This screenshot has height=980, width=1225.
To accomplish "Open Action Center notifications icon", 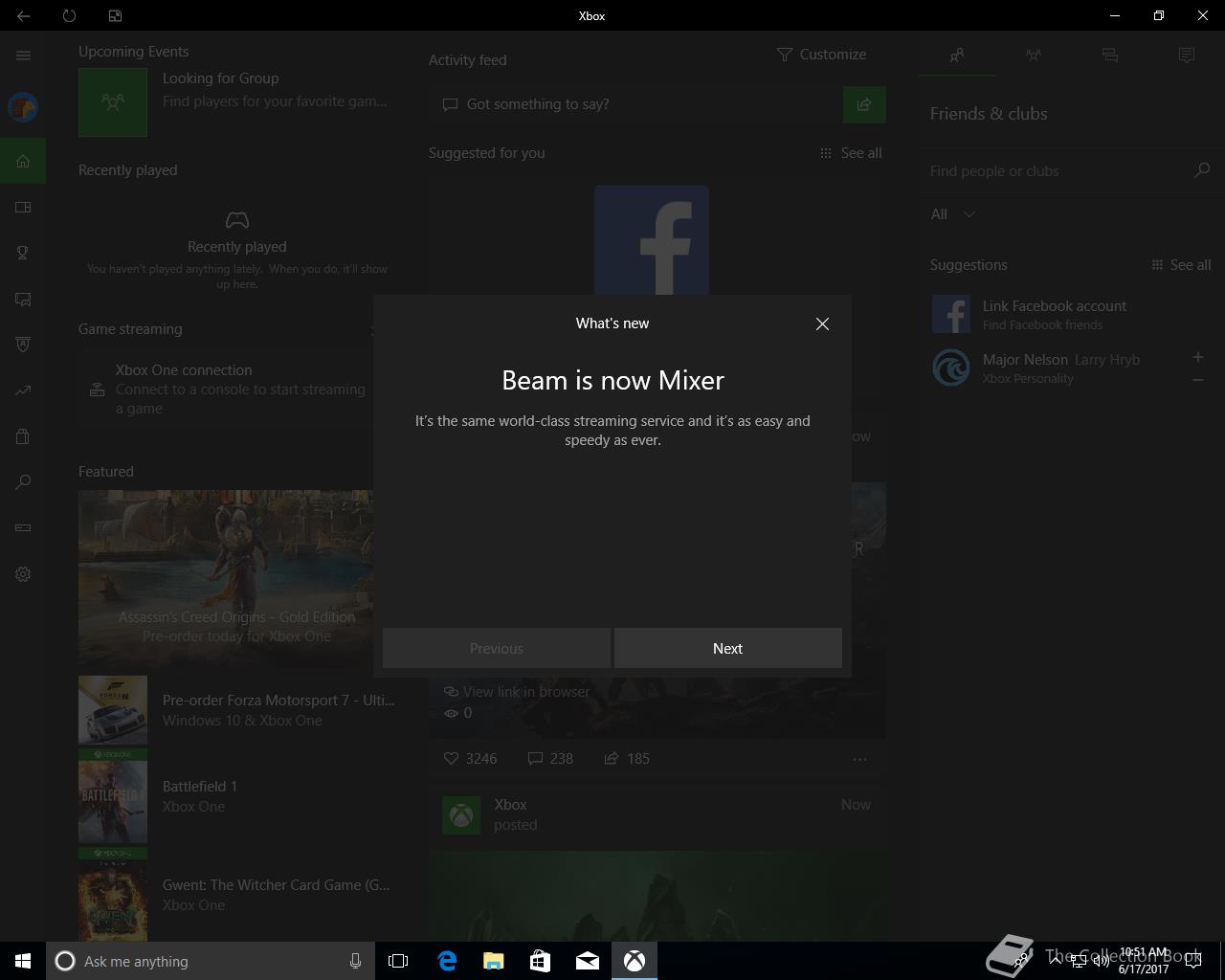I will point(1193,961).
